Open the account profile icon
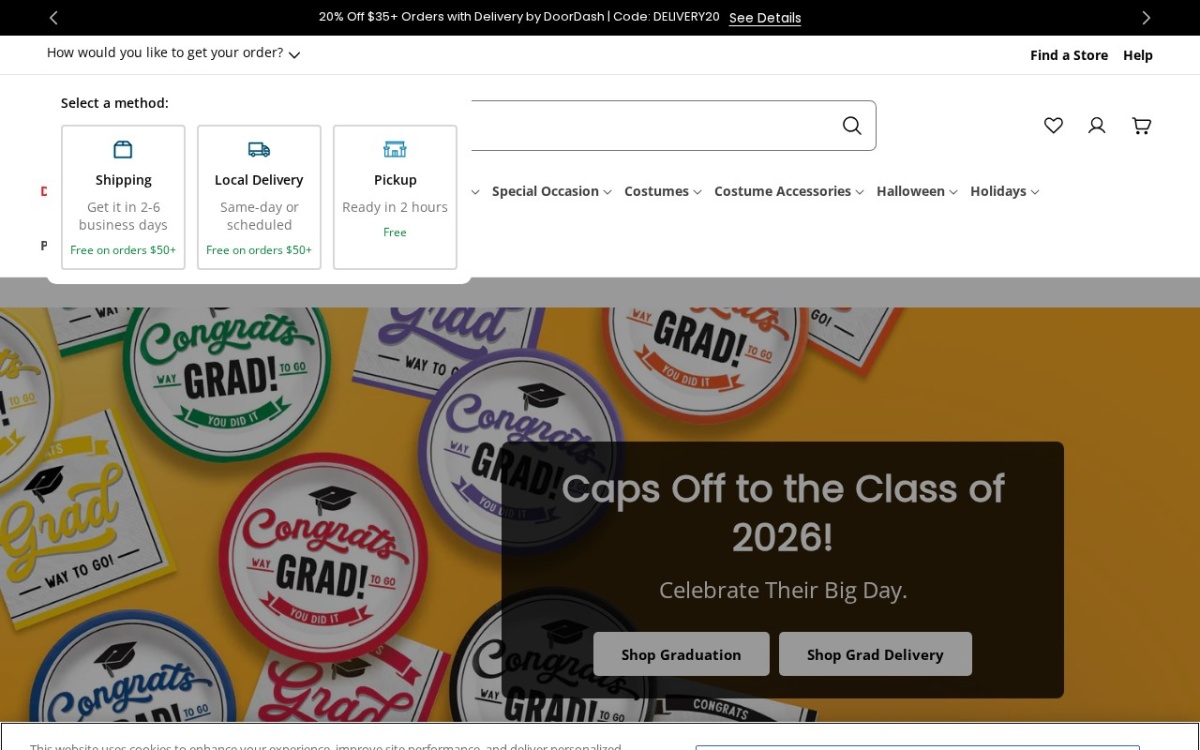Viewport: 1200px width, 750px height. 1097,125
